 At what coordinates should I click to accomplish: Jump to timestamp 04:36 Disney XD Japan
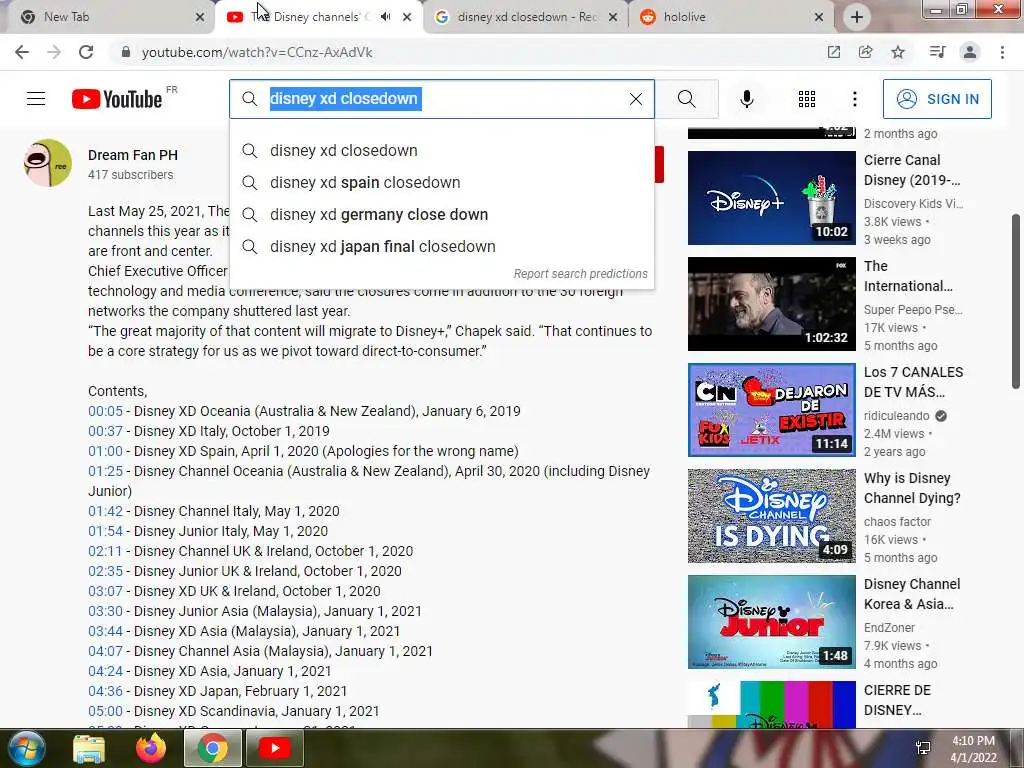(105, 690)
